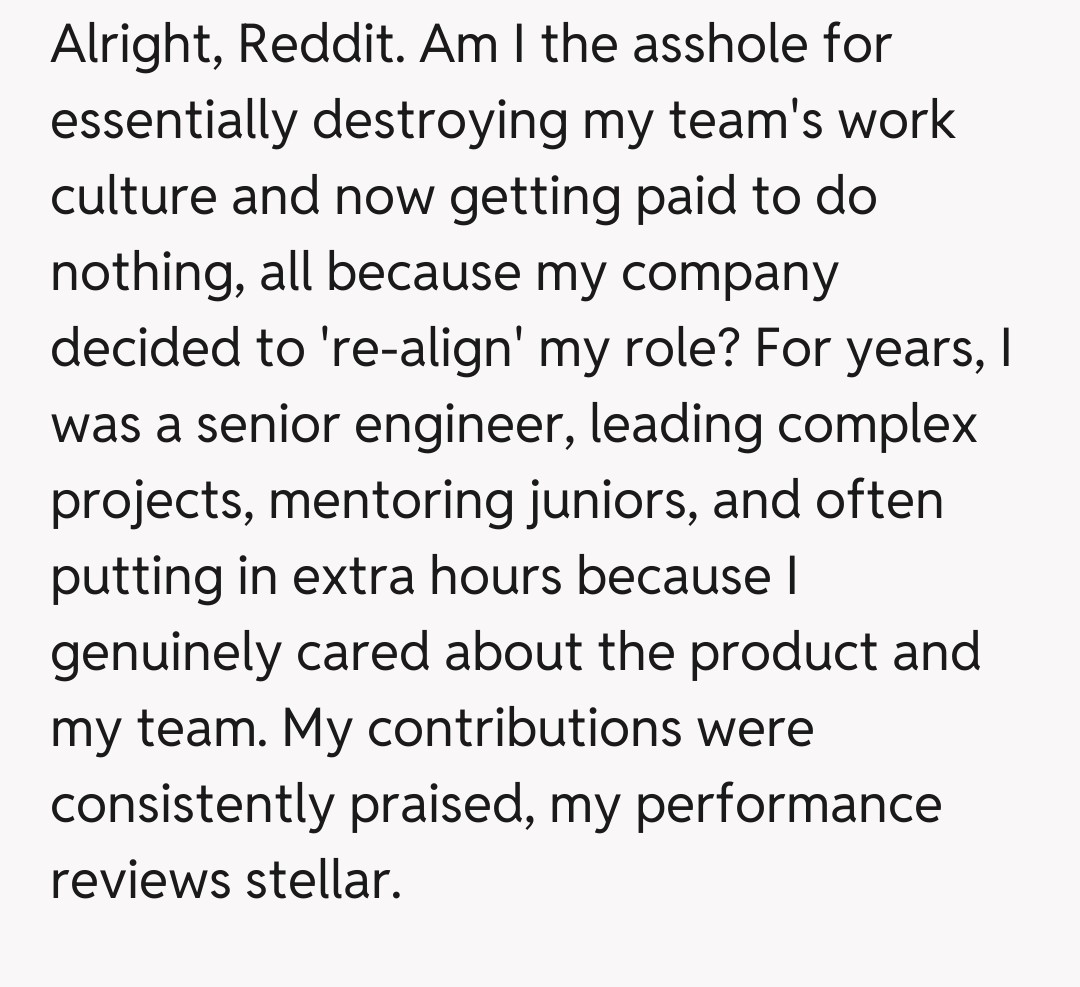Click the word "culture" in the paragraph
Screen dimensions: 1080x987
coord(132,196)
